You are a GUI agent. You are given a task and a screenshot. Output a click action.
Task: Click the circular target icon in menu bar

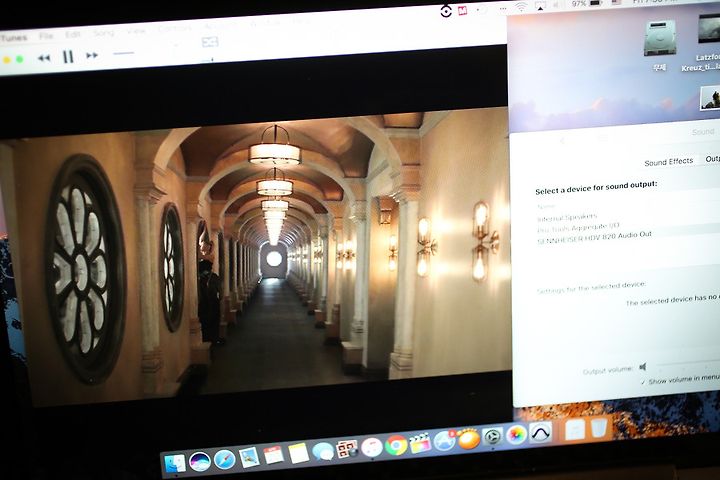[446, 11]
